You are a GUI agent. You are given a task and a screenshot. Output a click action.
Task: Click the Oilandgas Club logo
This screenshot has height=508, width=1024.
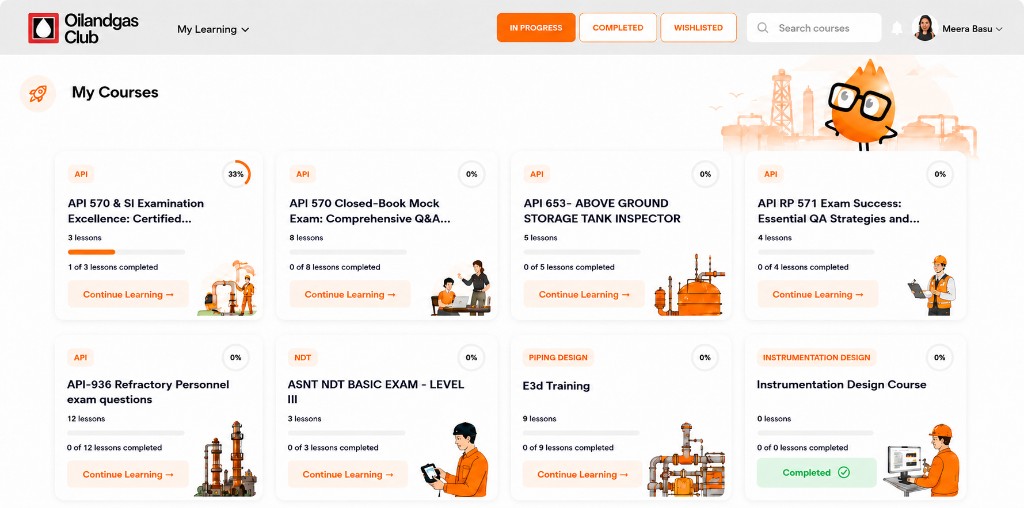point(83,28)
